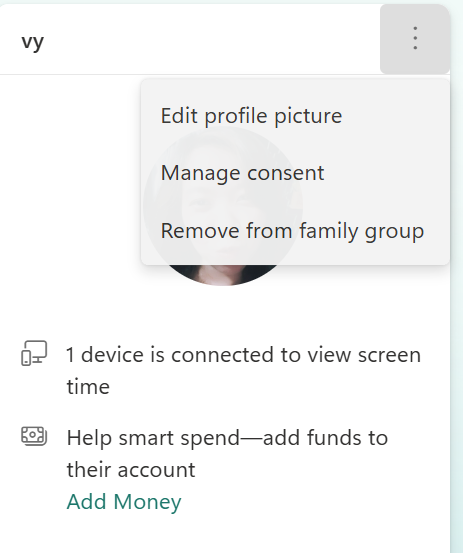Open the three-dot more options button
463x553 pixels.
[x=415, y=38]
